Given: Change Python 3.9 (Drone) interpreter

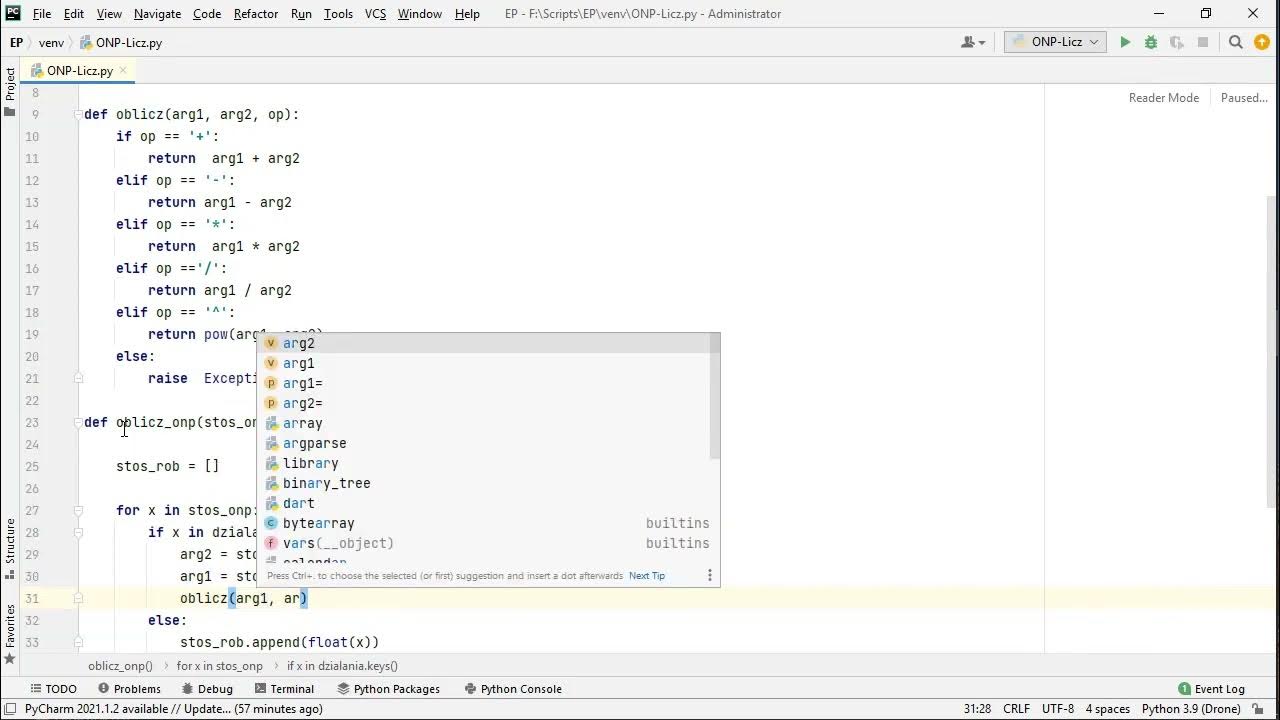Looking at the screenshot, I should click(1191, 709).
